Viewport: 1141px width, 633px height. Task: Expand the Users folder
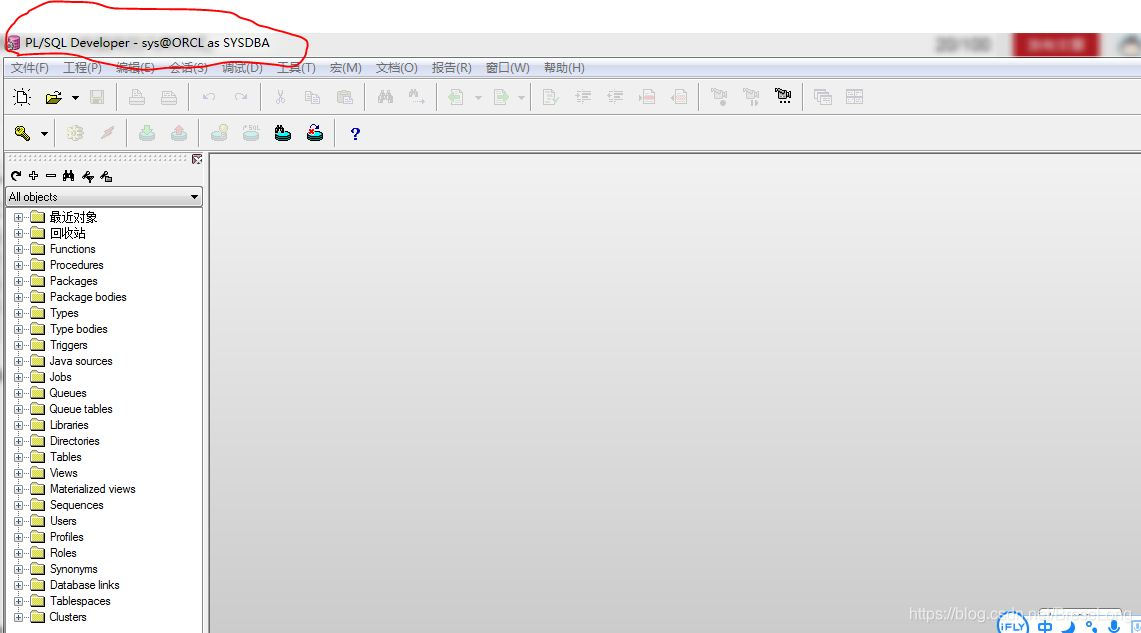pyautogui.click(x=19, y=522)
